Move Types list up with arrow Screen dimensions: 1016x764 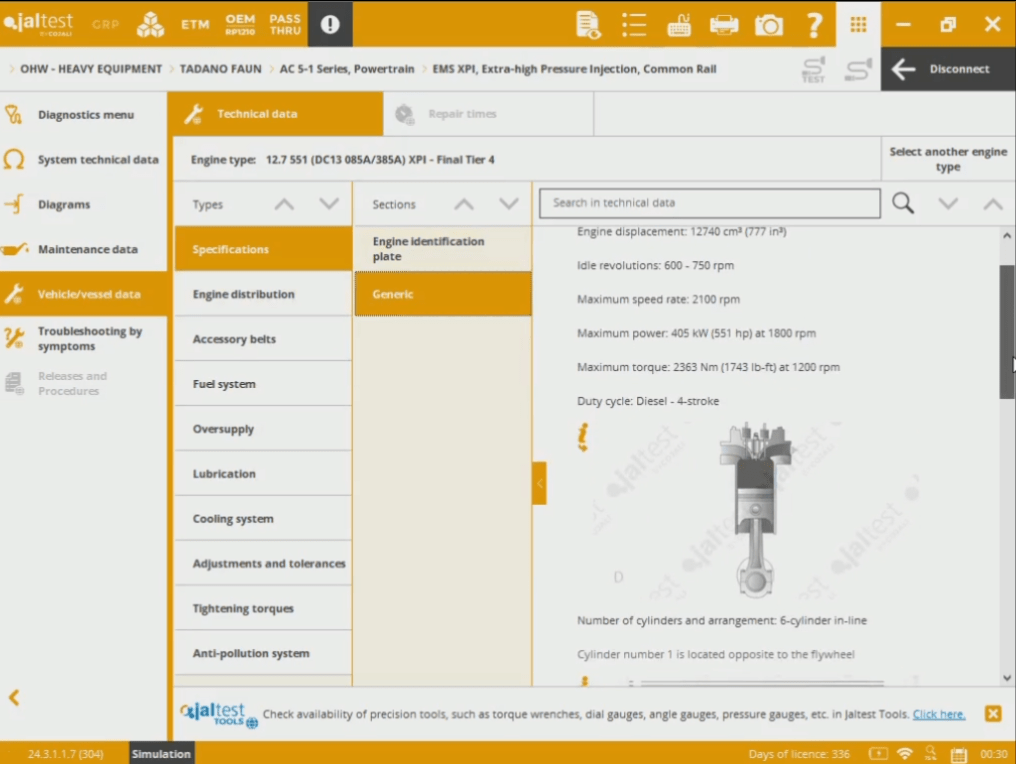pos(284,204)
